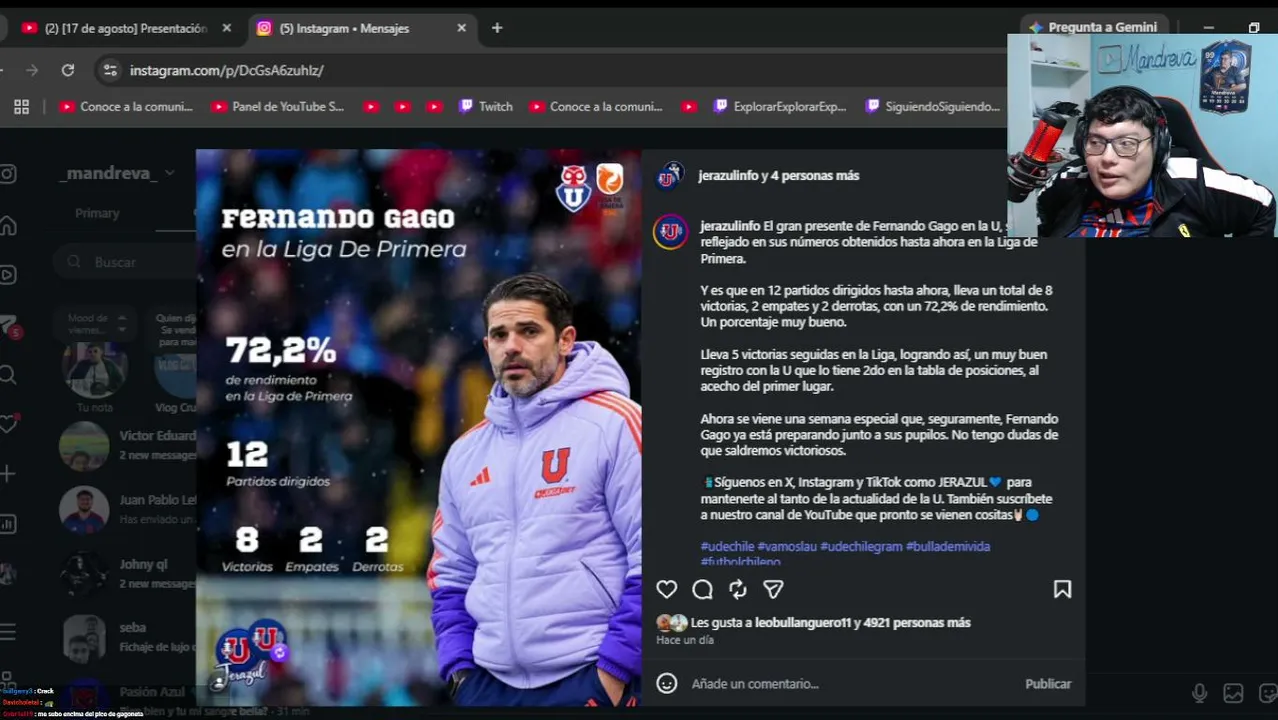Open #vamoslau hashtag link
Screen dimensions: 1278x720
787,546
